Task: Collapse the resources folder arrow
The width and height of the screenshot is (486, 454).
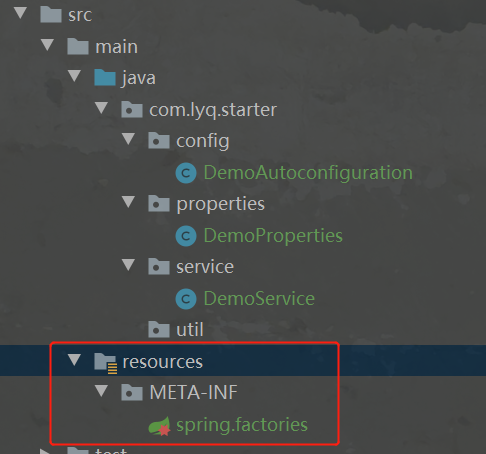Action: [x=74, y=360]
